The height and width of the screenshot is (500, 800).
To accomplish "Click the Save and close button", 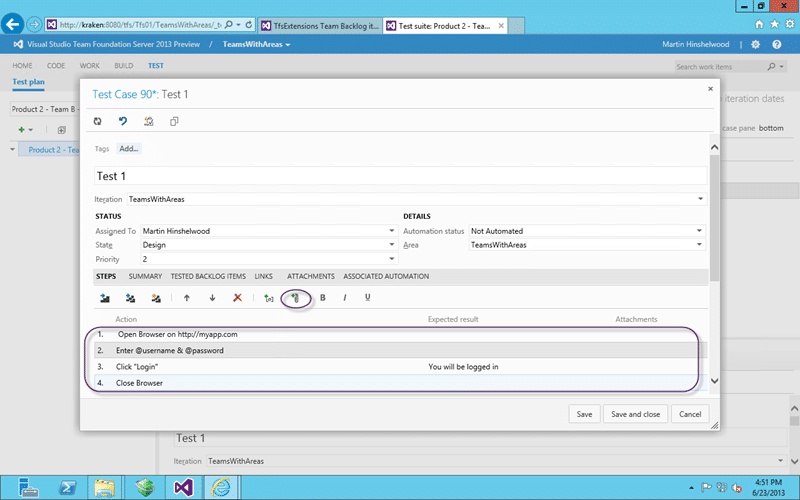I will click(x=636, y=414).
